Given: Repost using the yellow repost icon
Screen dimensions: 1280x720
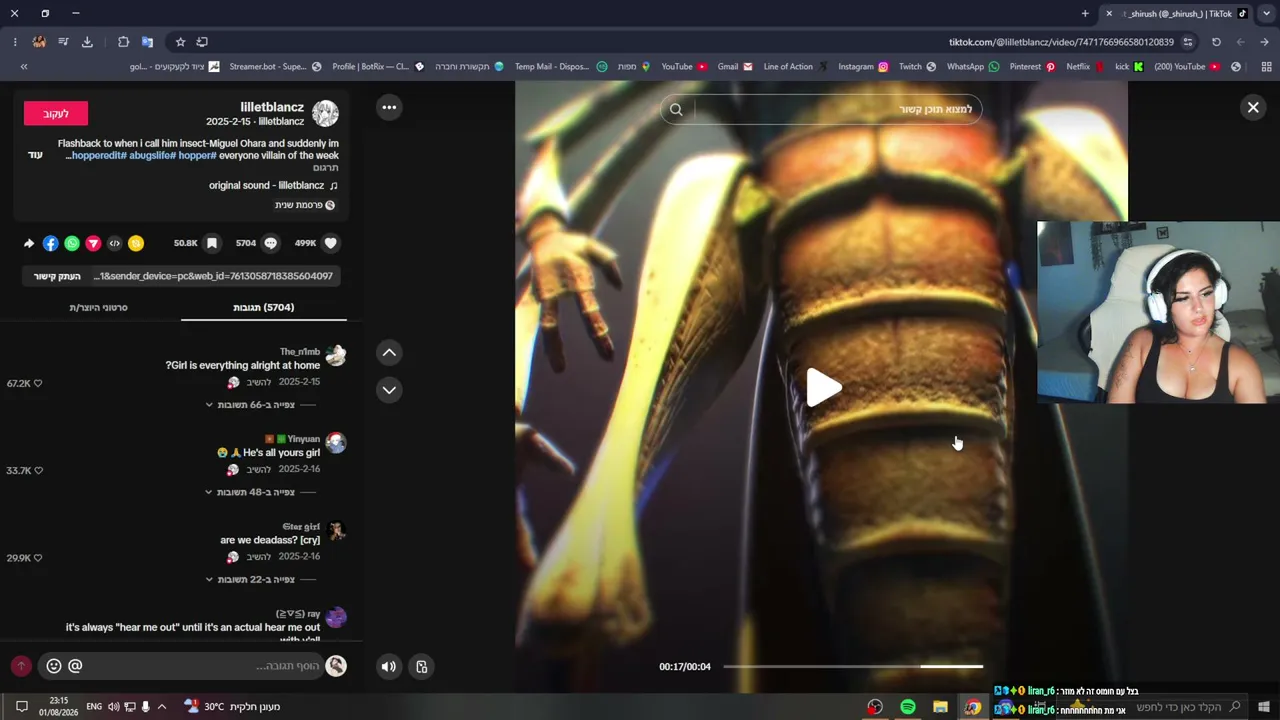Looking at the screenshot, I should [136, 243].
